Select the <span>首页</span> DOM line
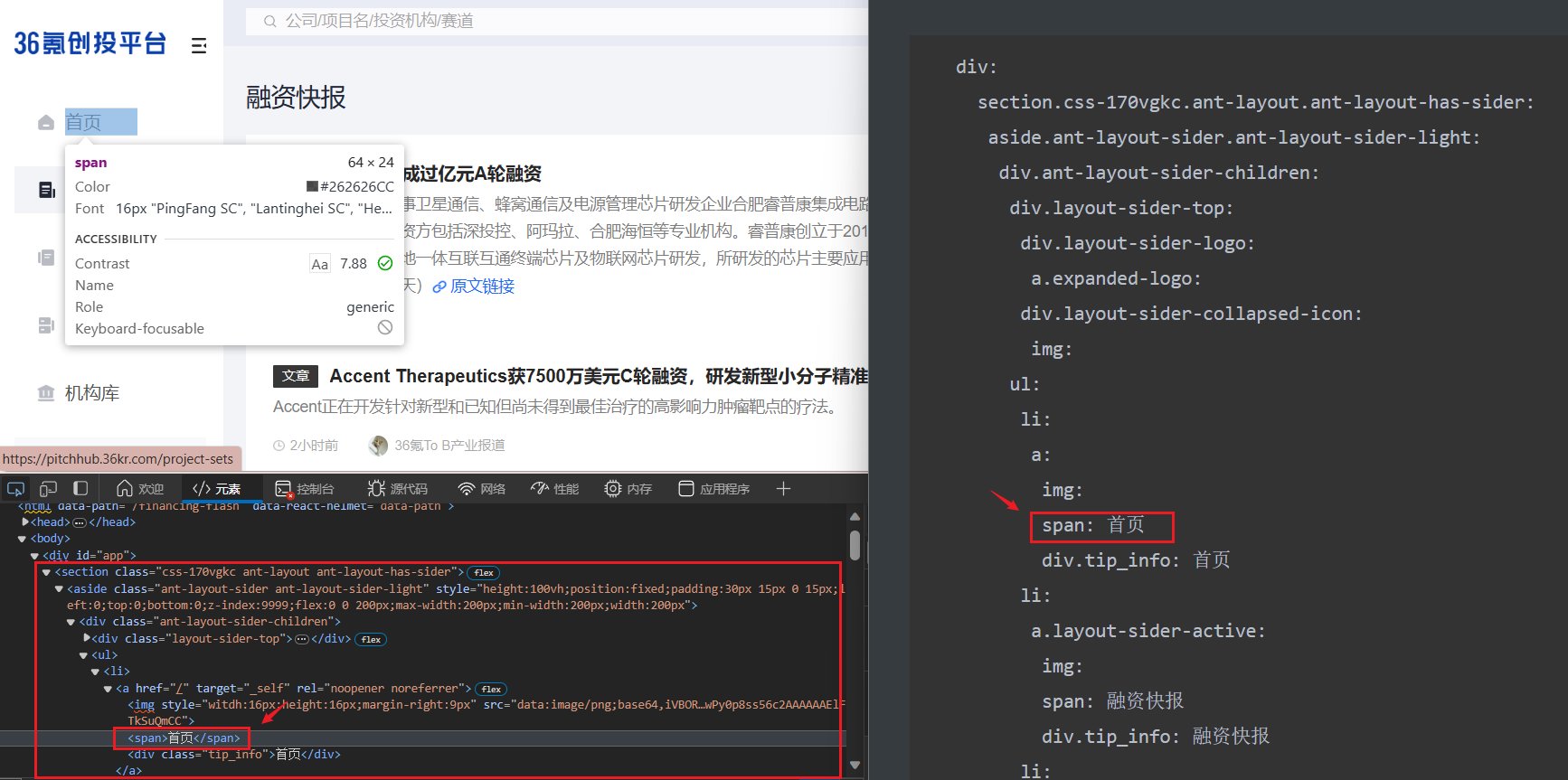The image size is (1568, 780). (x=184, y=738)
